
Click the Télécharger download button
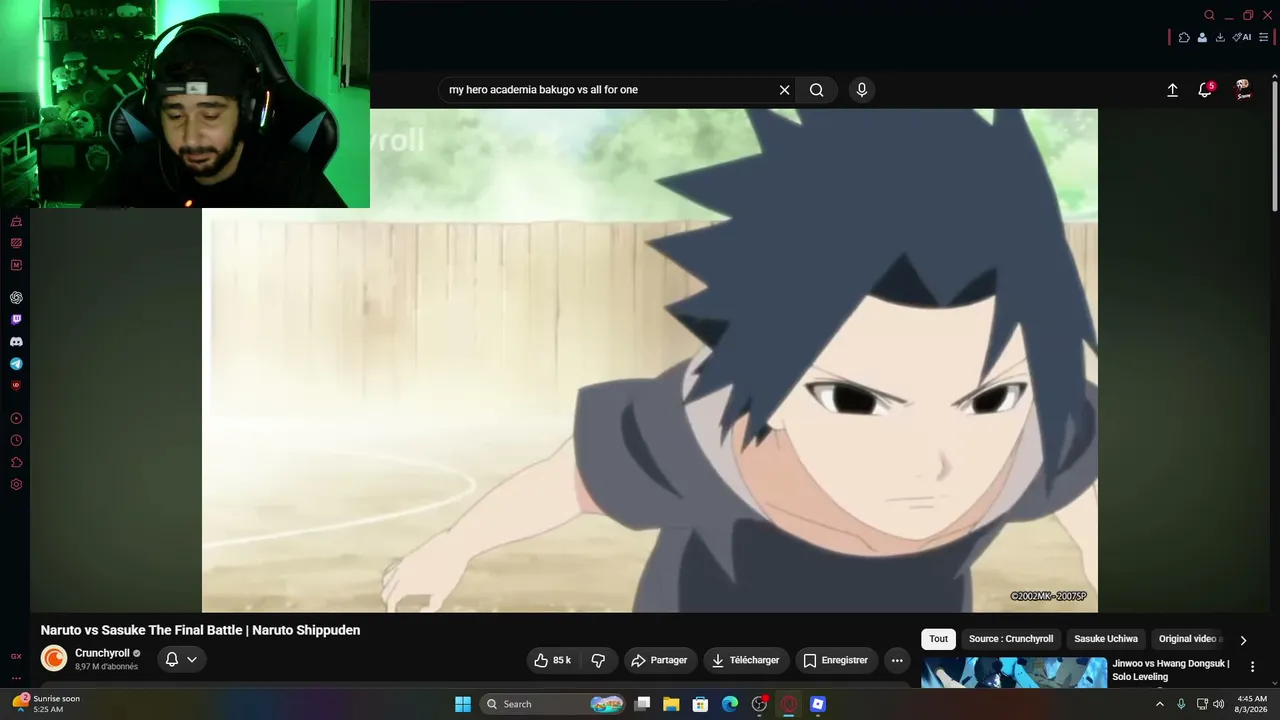point(746,660)
